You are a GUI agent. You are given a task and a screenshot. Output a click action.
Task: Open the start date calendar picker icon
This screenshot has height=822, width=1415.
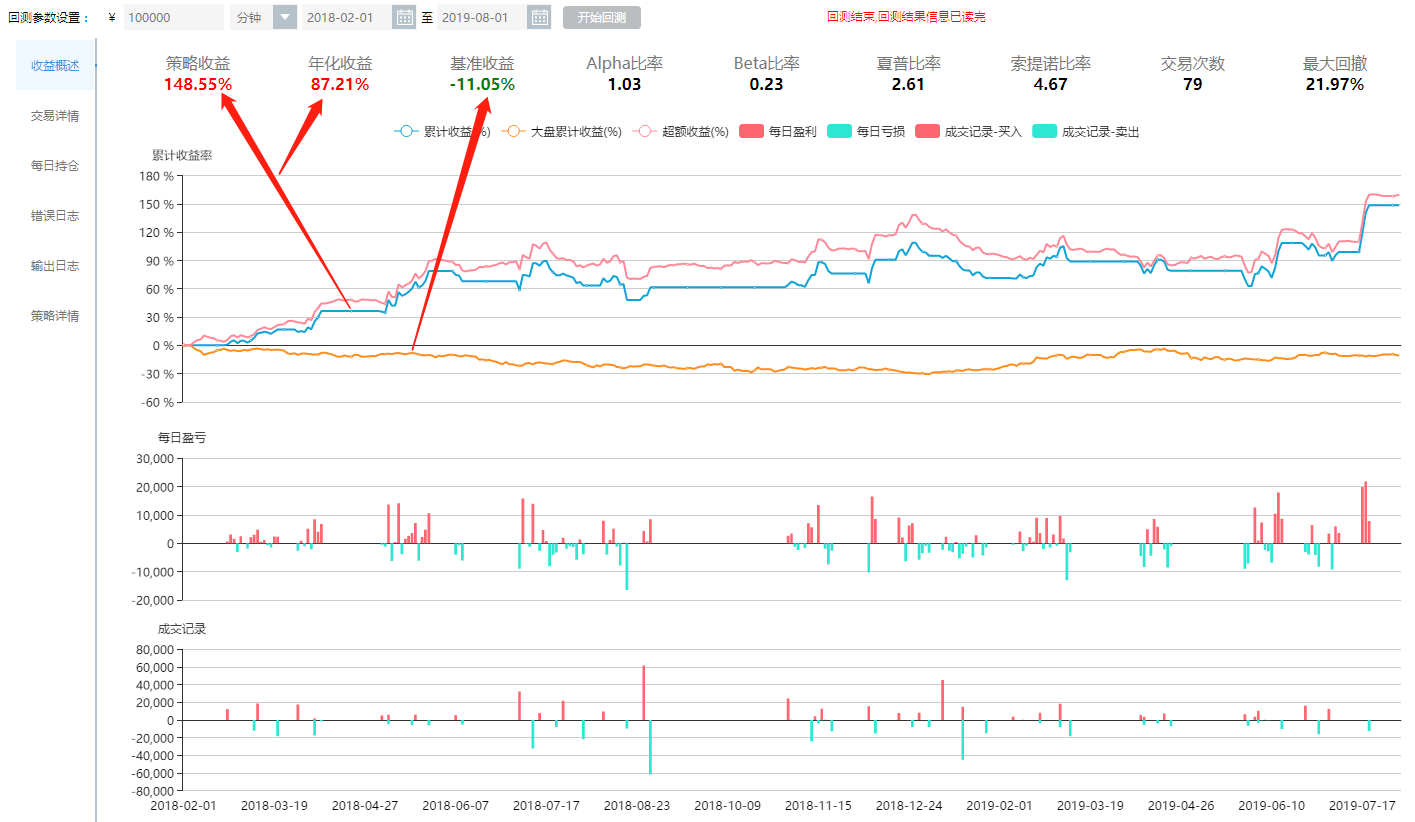point(404,17)
